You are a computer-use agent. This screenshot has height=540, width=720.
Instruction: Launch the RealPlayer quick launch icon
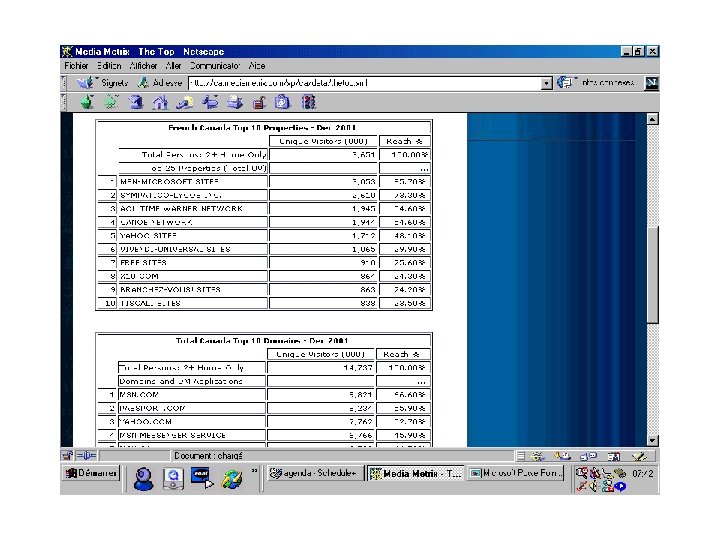(202, 479)
